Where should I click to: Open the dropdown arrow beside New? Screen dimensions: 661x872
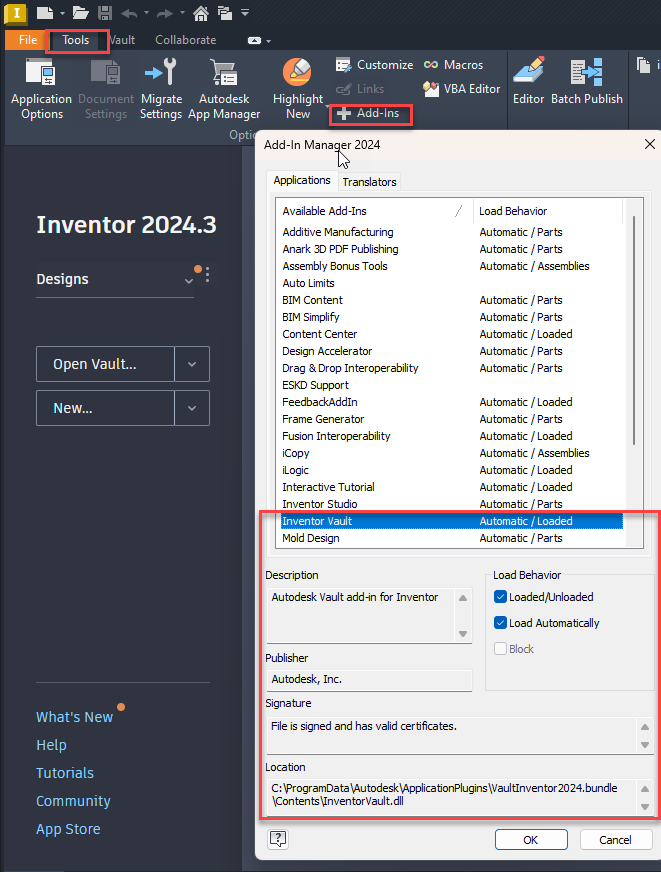[x=192, y=408]
